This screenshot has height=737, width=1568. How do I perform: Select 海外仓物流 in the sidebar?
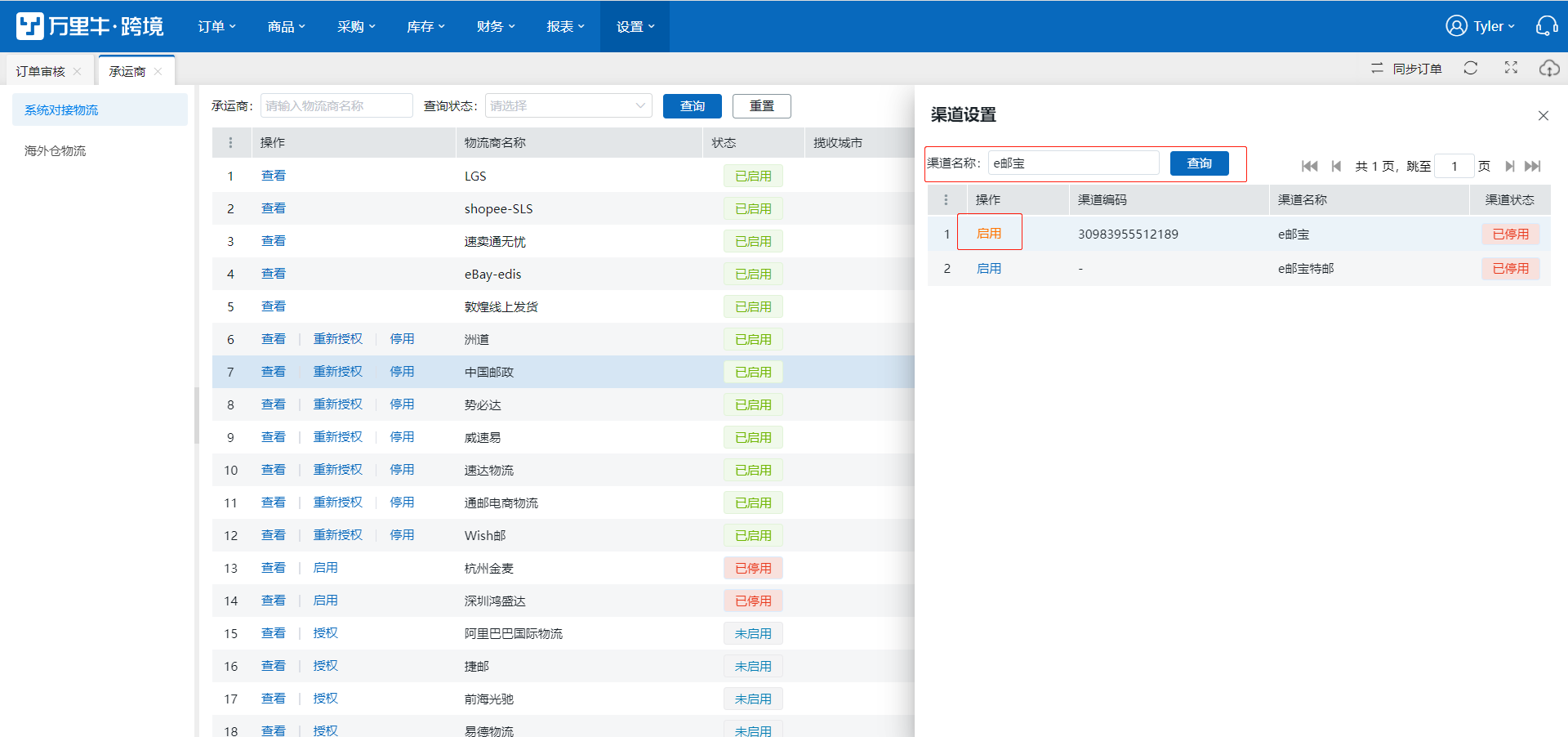55,150
